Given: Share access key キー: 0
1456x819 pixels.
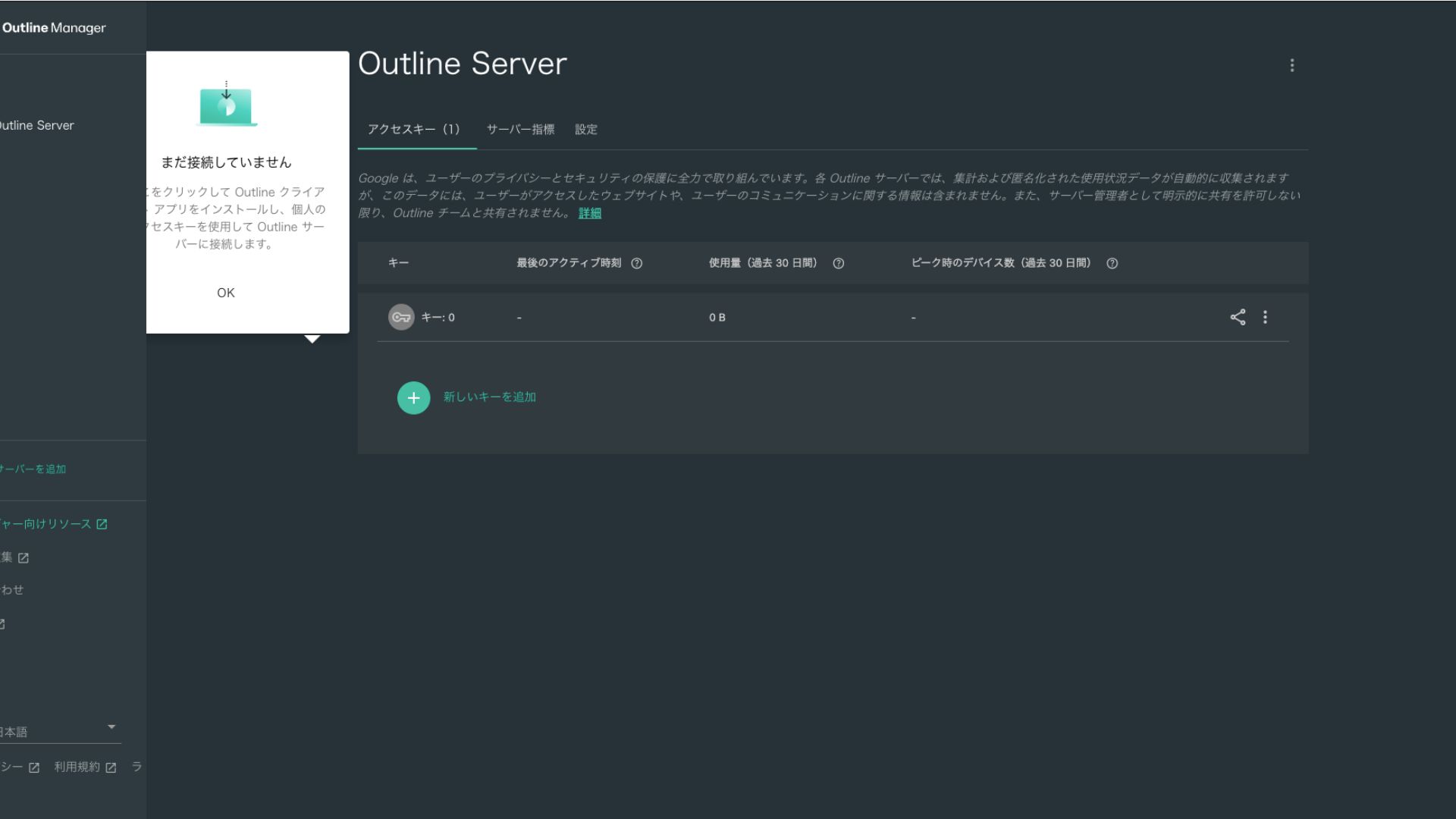Looking at the screenshot, I should tap(1238, 317).
